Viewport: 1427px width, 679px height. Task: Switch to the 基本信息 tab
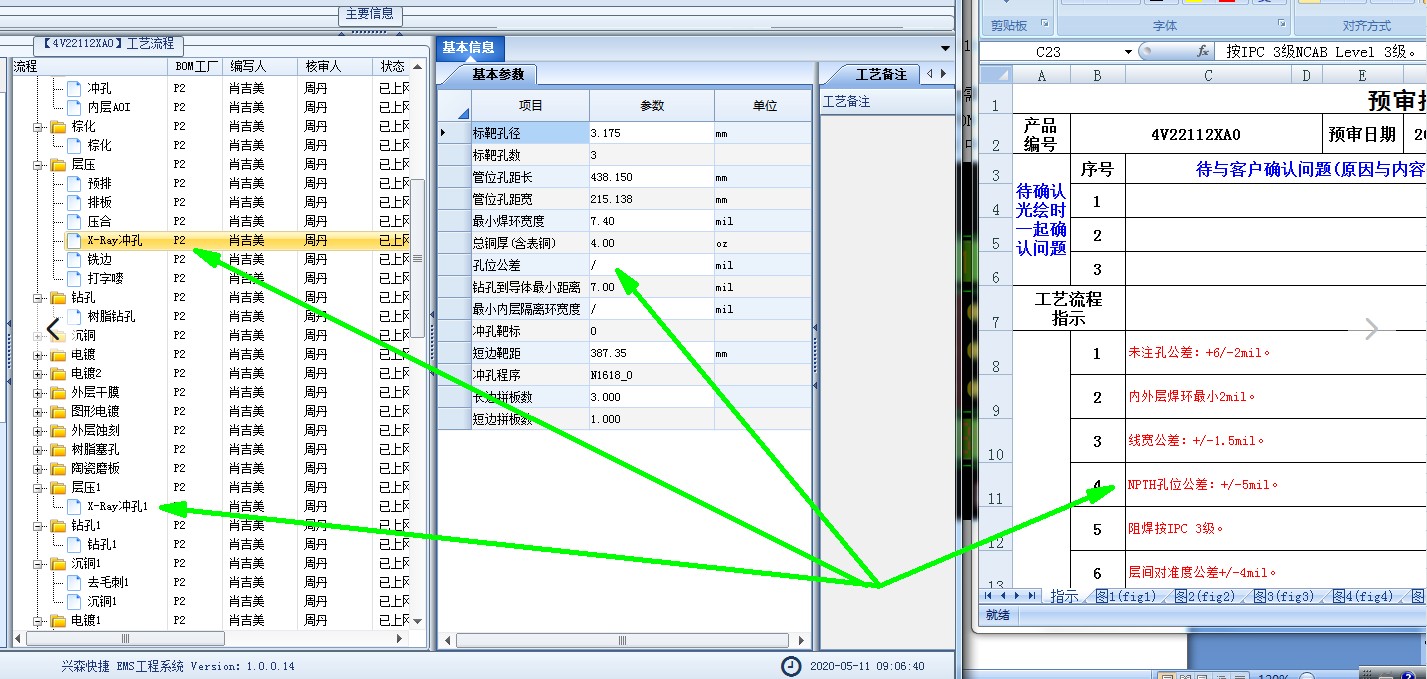pos(471,47)
